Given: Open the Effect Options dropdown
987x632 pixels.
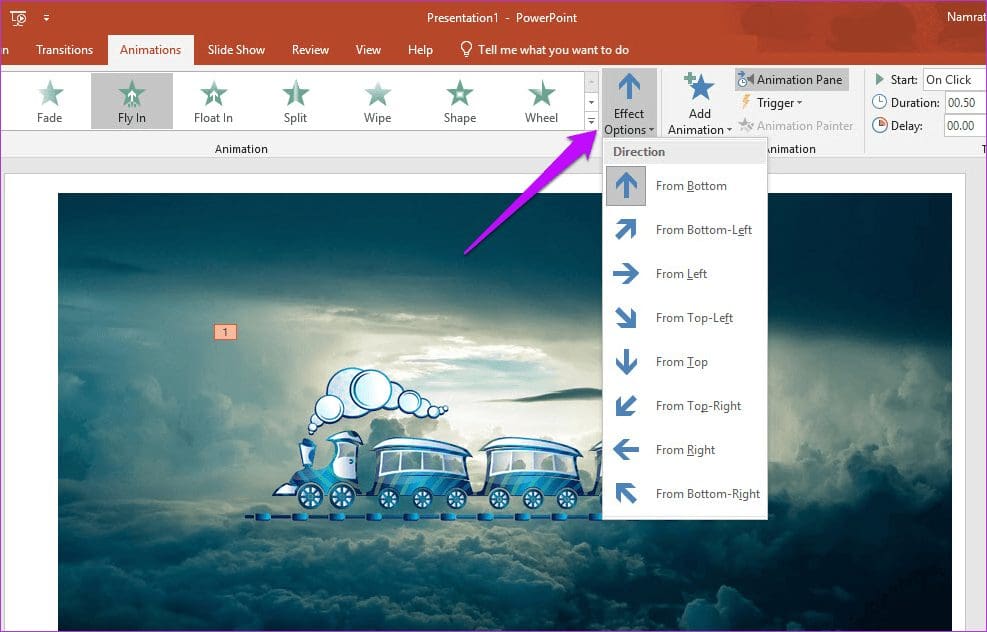Looking at the screenshot, I should (x=629, y=103).
